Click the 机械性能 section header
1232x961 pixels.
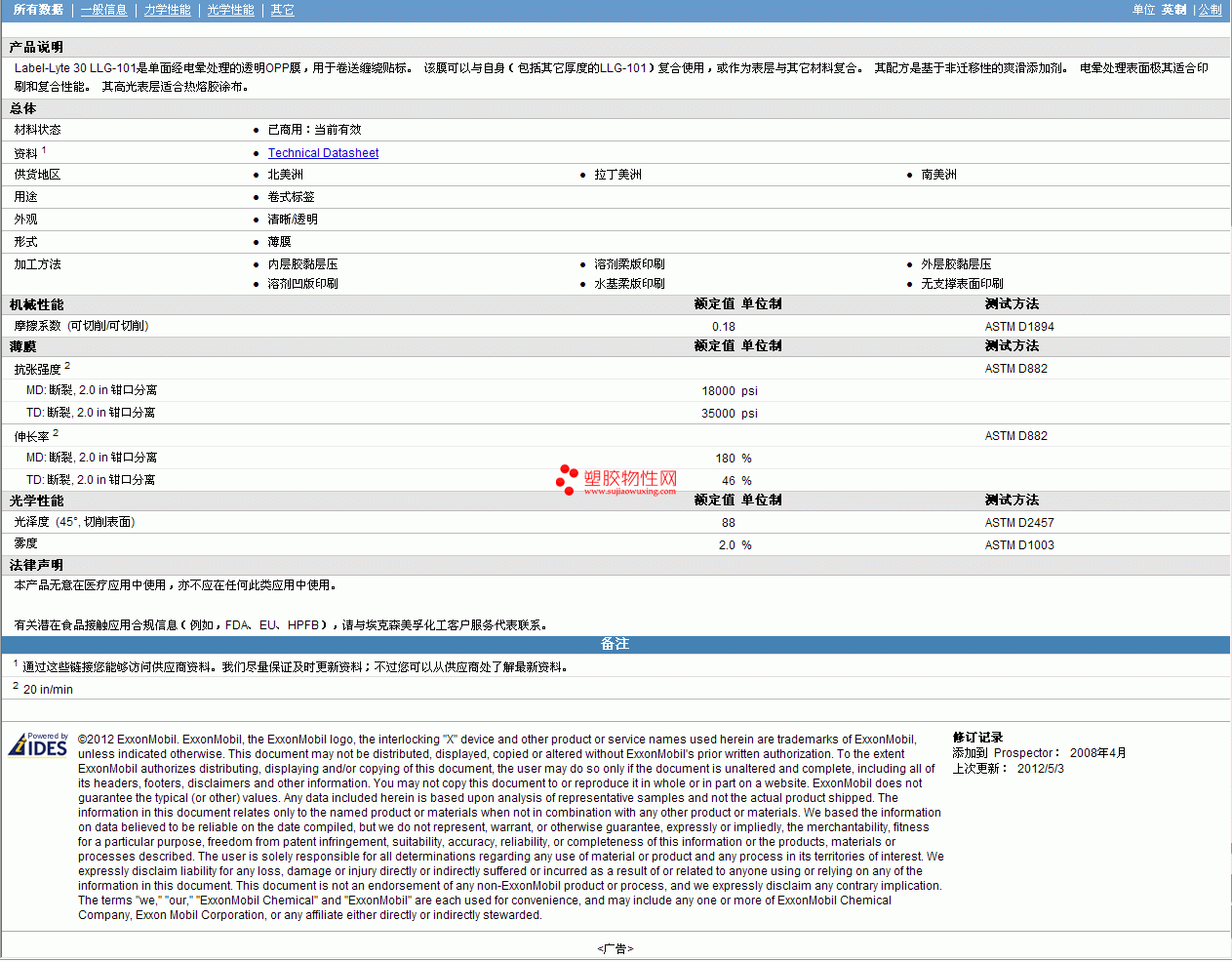pos(37,304)
